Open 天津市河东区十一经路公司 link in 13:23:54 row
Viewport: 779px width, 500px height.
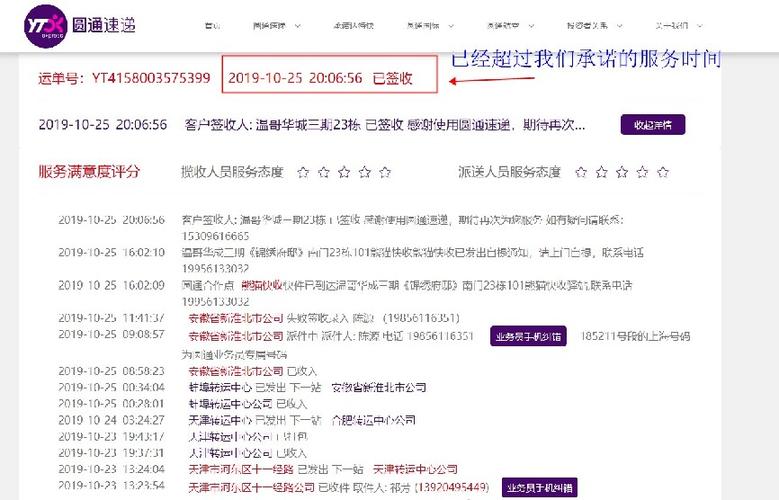[251, 488]
